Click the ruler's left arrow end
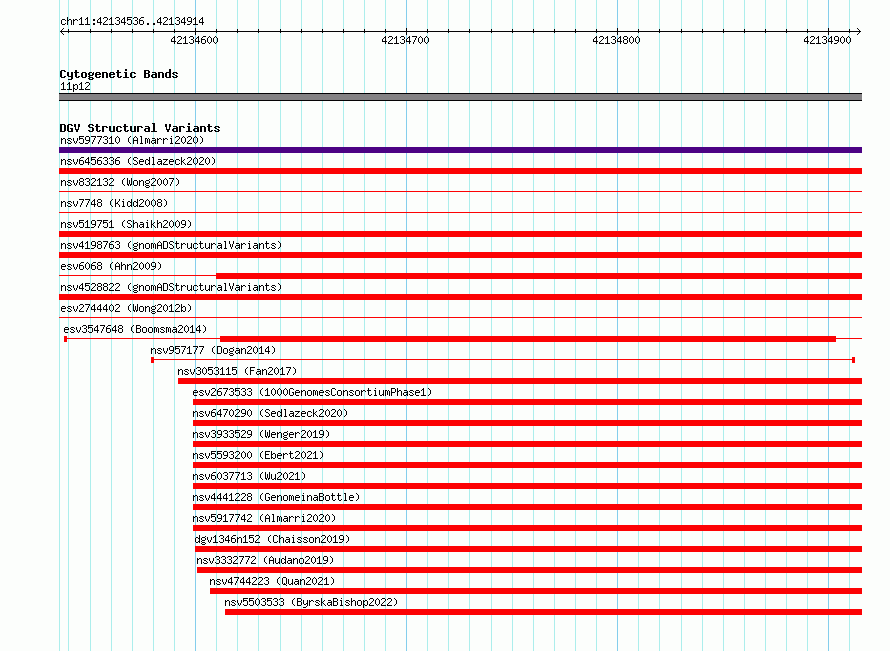Image resolution: width=890 pixels, height=651 pixels. pyautogui.click(x=62, y=32)
